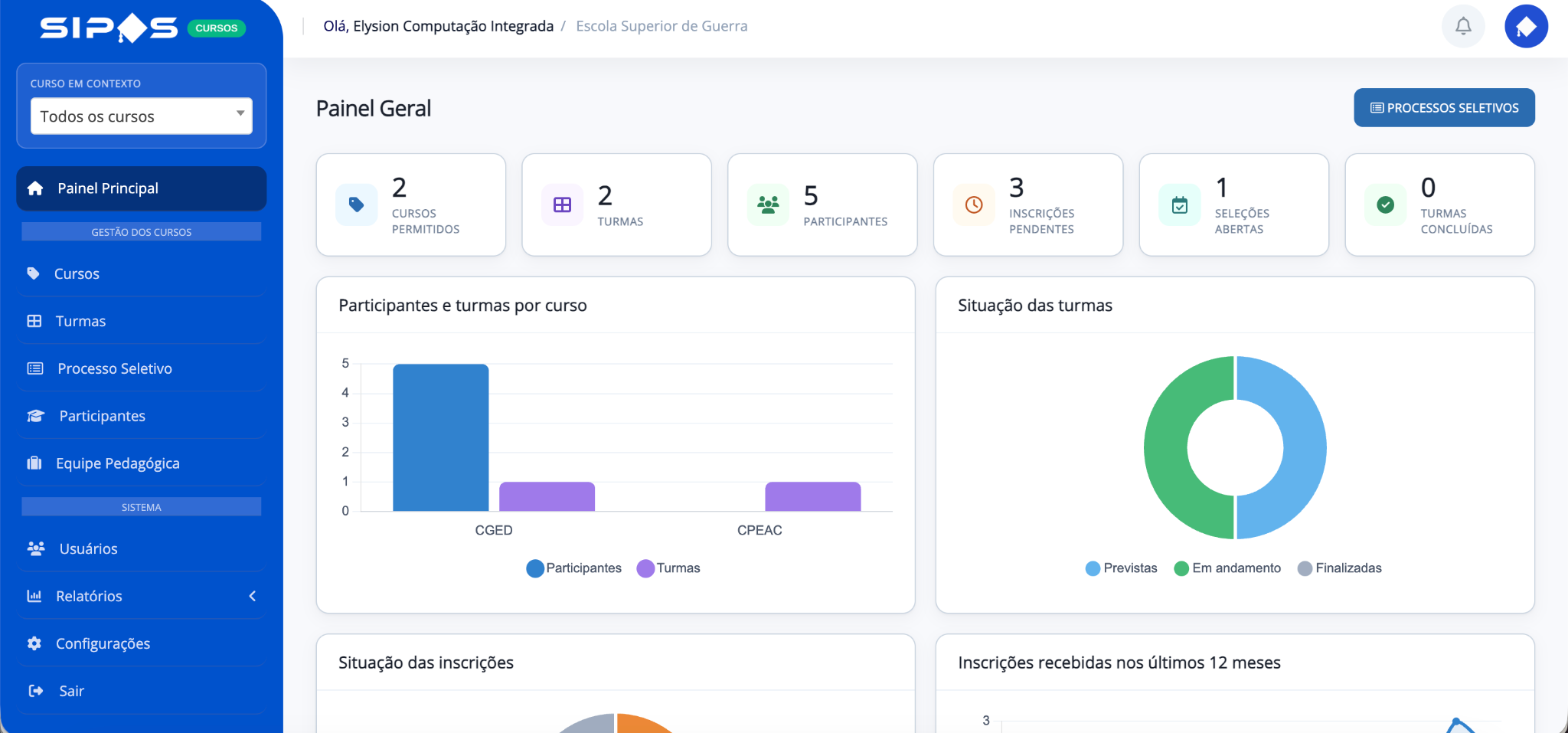Viewport: 1568px width, 733px height.
Task: Click the green Em andamento donut segment
Action: click(x=1165, y=448)
